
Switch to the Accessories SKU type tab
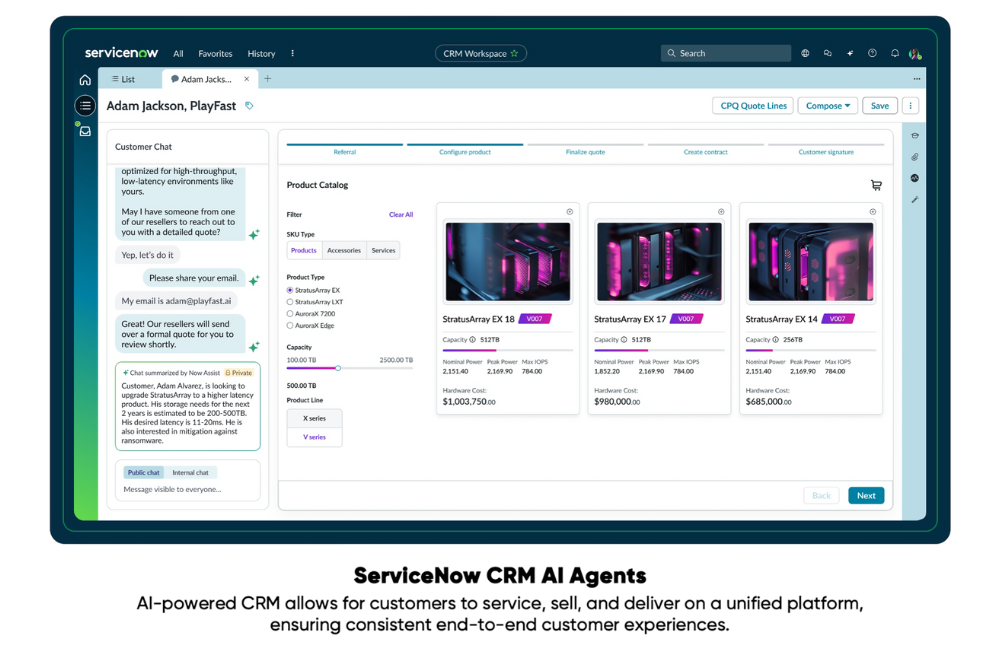[344, 251]
